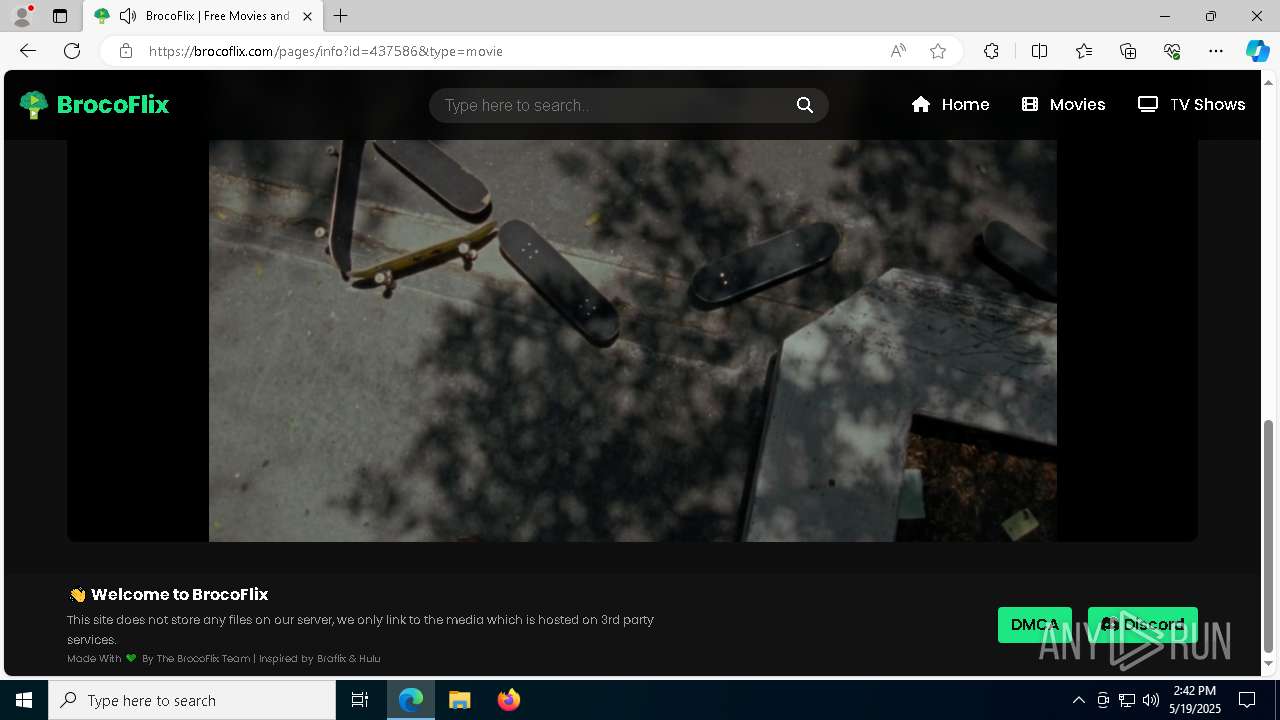Click the scrollbar down arrow

(x=1269, y=664)
